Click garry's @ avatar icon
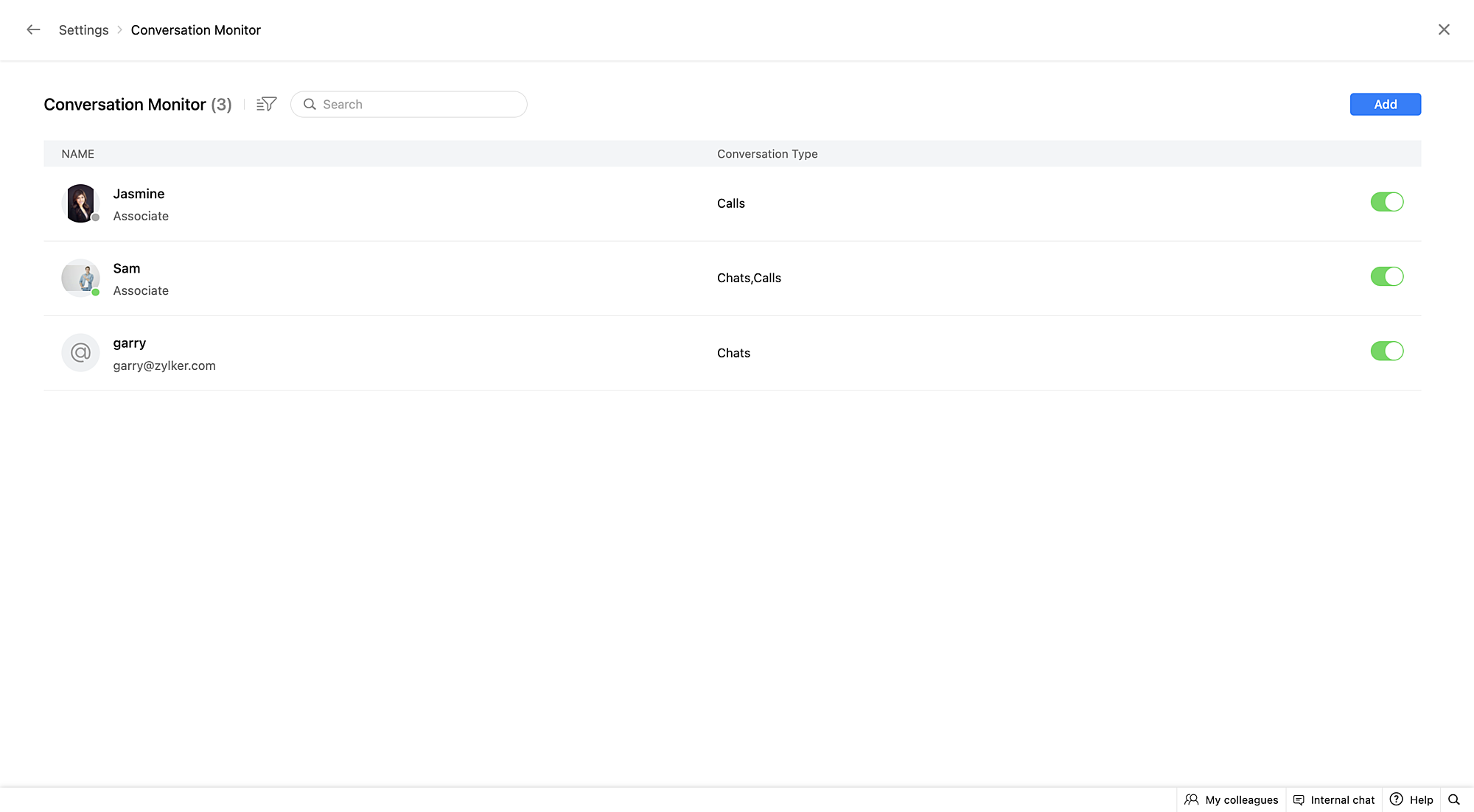Image resolution: width=1474 pixels, height=812 pixels. tap(80, 353)
